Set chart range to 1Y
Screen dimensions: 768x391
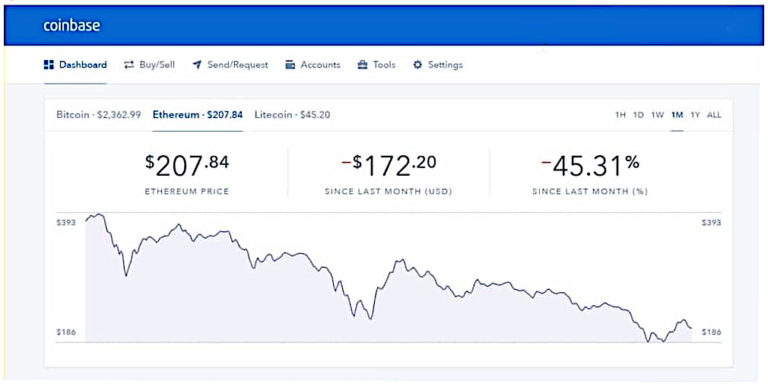tap(695, 115)
